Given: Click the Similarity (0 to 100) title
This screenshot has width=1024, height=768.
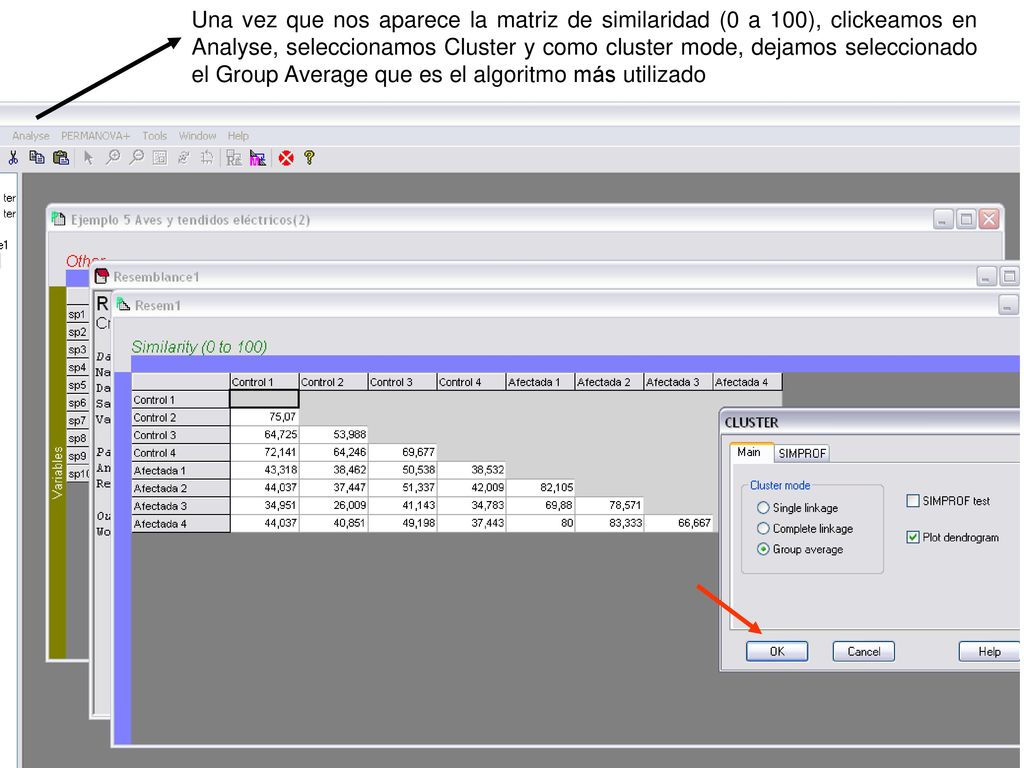Looking at the screenshot, I should (199, 347).
